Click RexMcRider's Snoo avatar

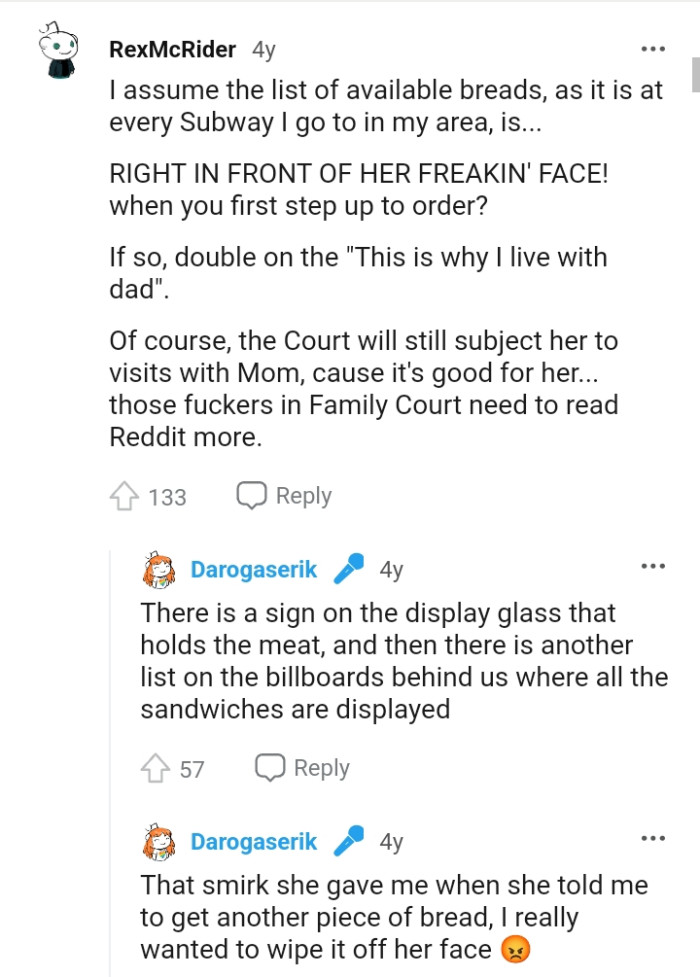(59, 54)
